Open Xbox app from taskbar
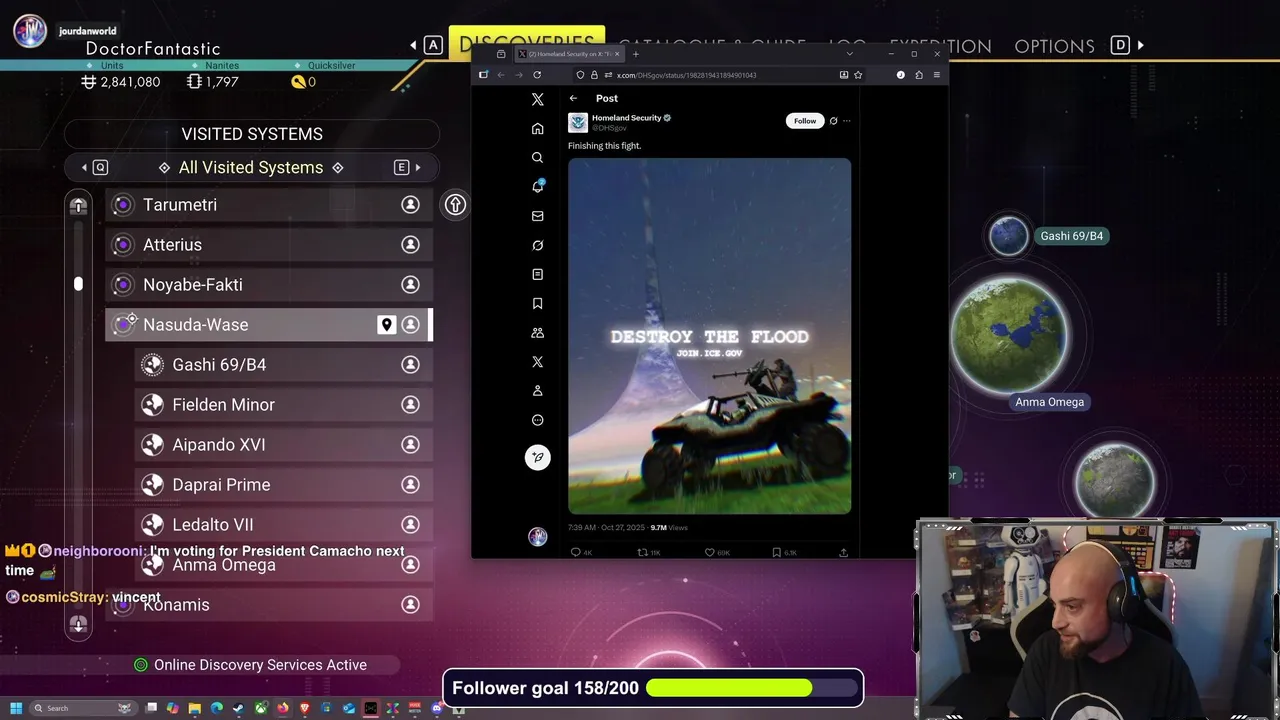The image size is (1280, 720). (x=261, y=708)
